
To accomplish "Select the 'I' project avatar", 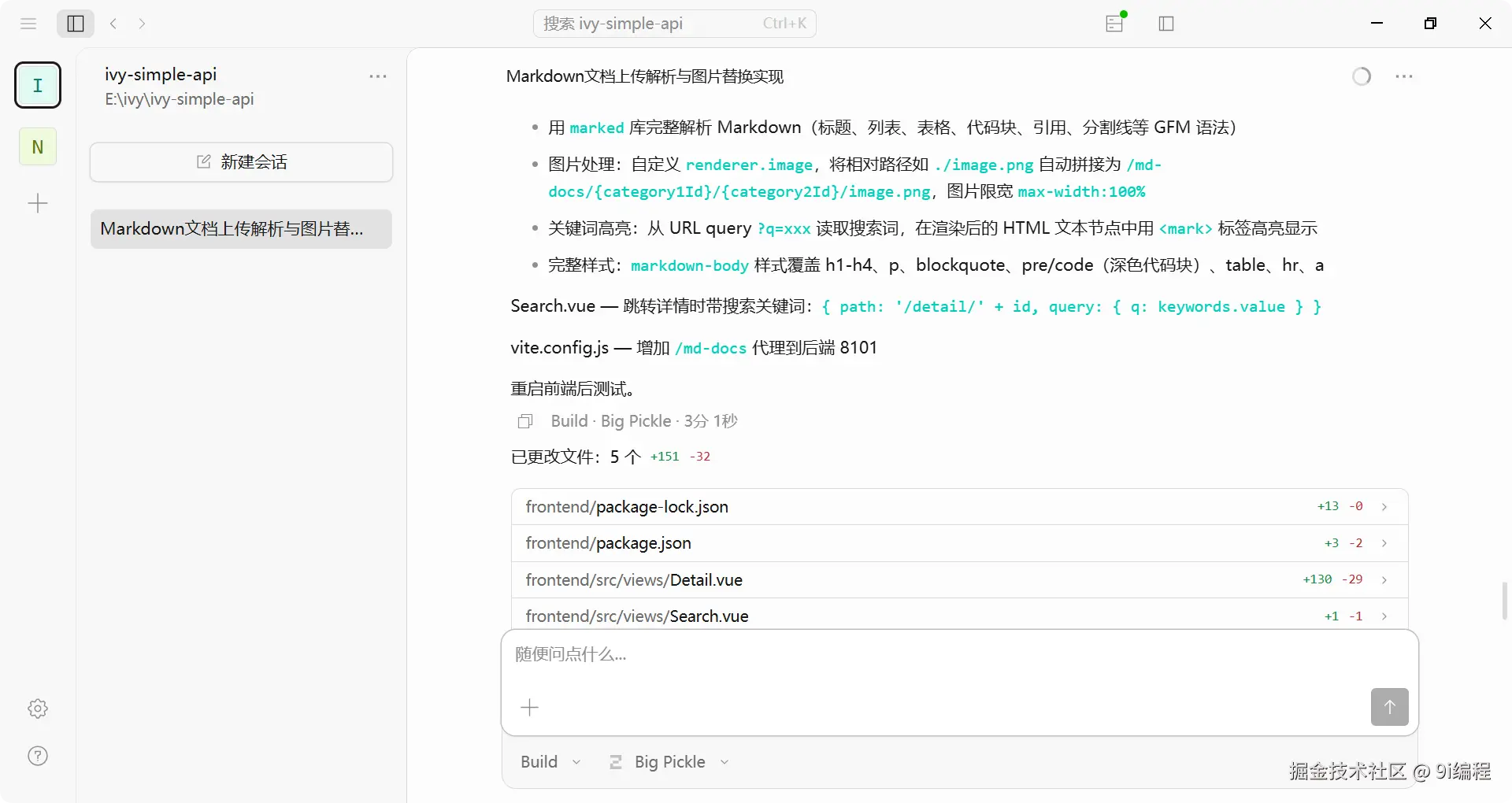I will pyautogui.click(x=38, y=85).
